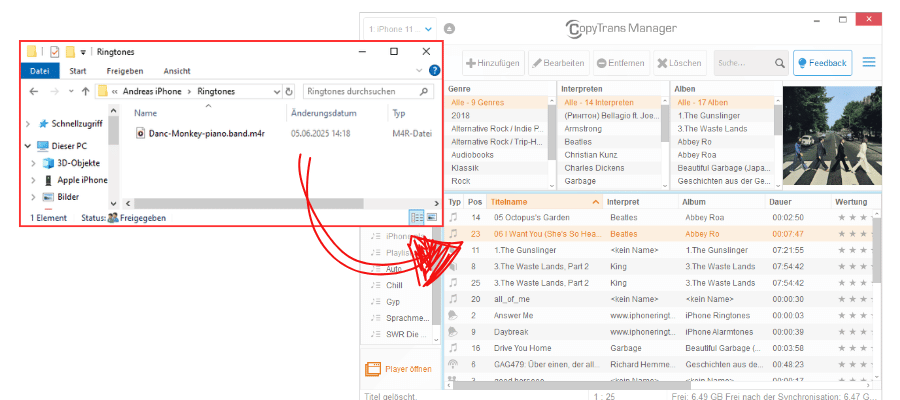Set second rating star for Drive You Home
900x400 pixels.
pyautogui.click(x=854, y=348)
